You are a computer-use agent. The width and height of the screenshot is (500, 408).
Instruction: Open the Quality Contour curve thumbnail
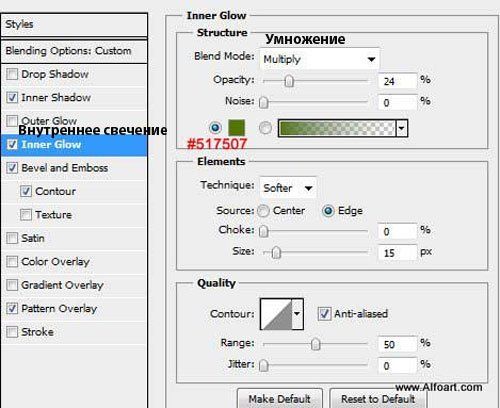(x=276, y=314)
